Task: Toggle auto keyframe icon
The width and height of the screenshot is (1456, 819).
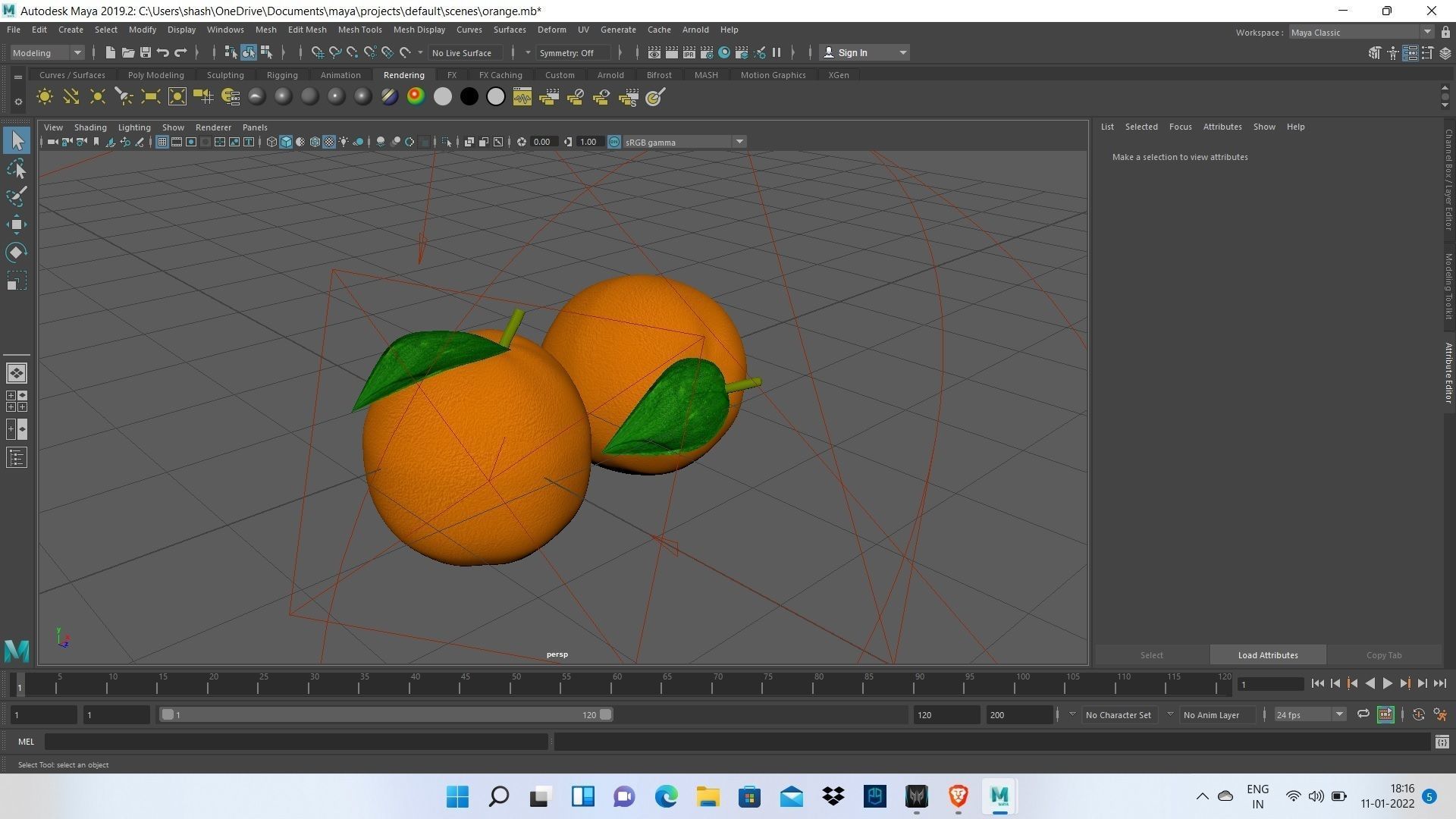Action: coord(1419,714)
